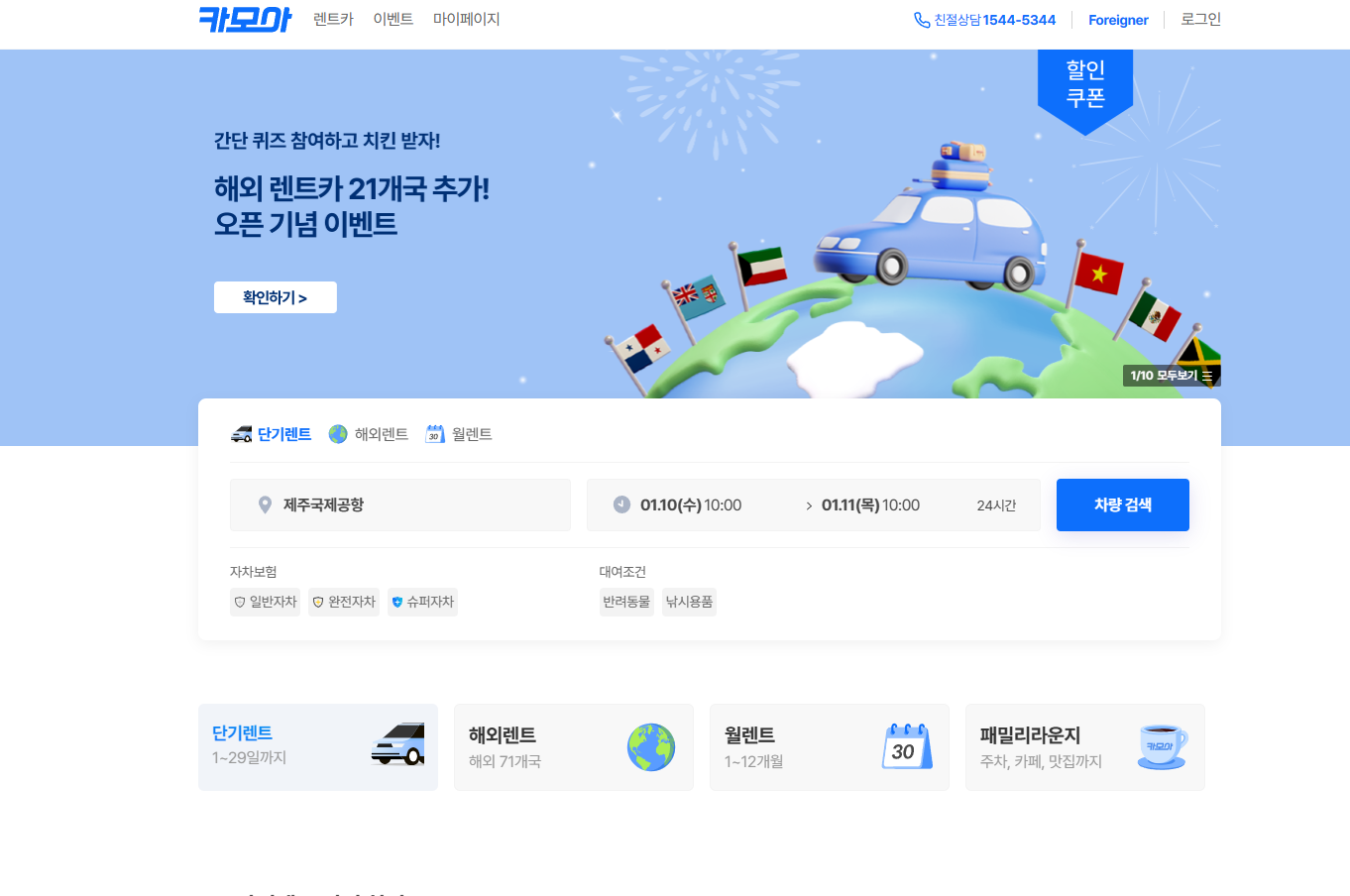The width and height of the screenshot is (1350, 896).
Task: Click the 제주국제공항 location input field
Action: point(400,504)
